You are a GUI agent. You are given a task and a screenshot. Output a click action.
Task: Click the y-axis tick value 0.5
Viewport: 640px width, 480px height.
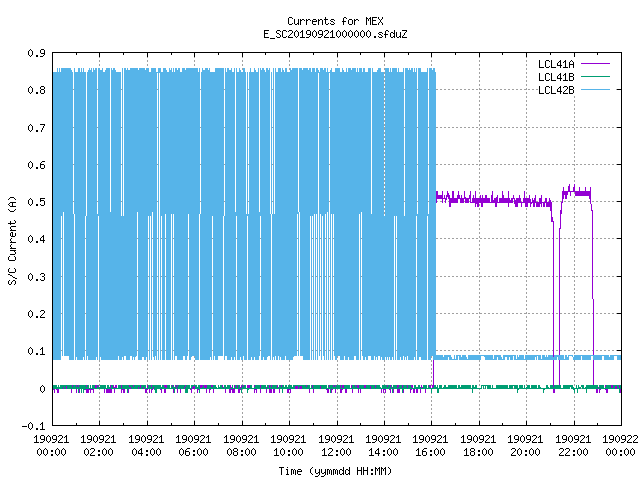click(36, 202)
